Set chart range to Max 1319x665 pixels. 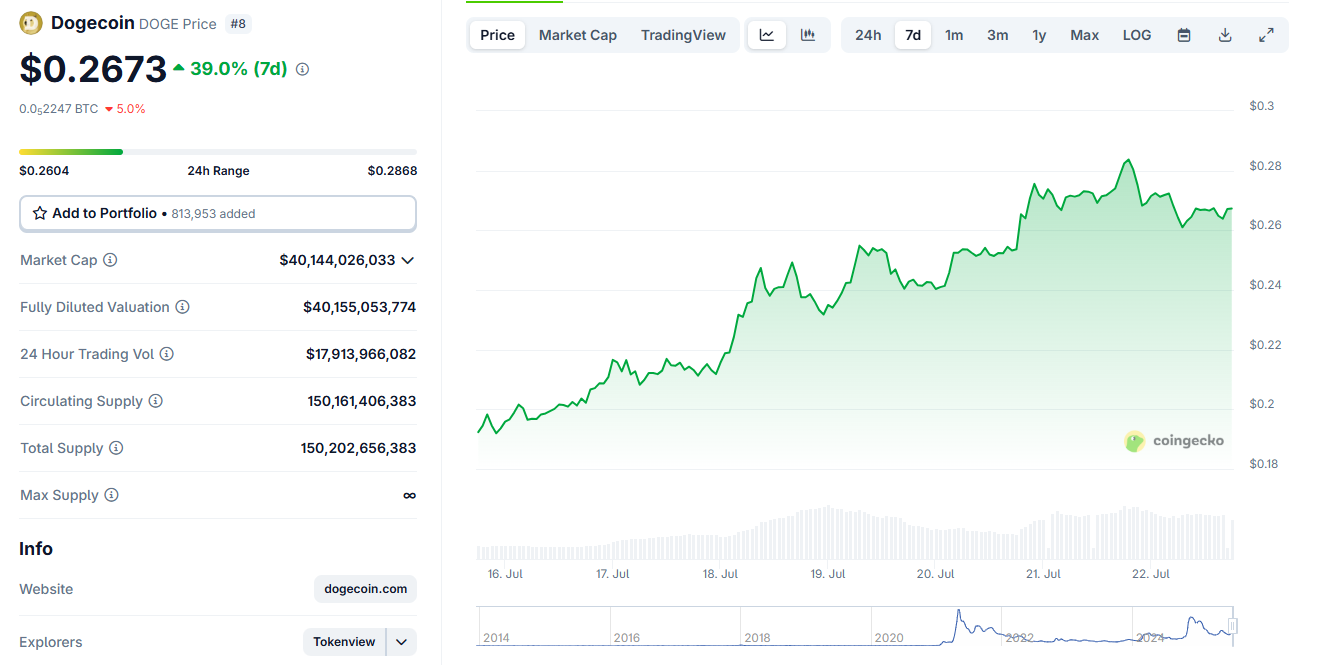click(1084, 35)
